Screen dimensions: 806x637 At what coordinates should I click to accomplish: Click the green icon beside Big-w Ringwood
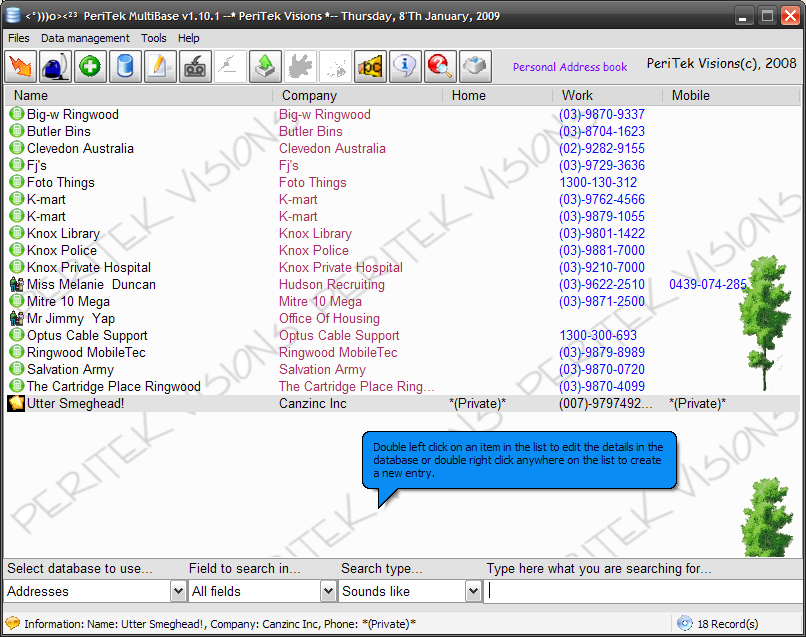(x=17, y=114)
